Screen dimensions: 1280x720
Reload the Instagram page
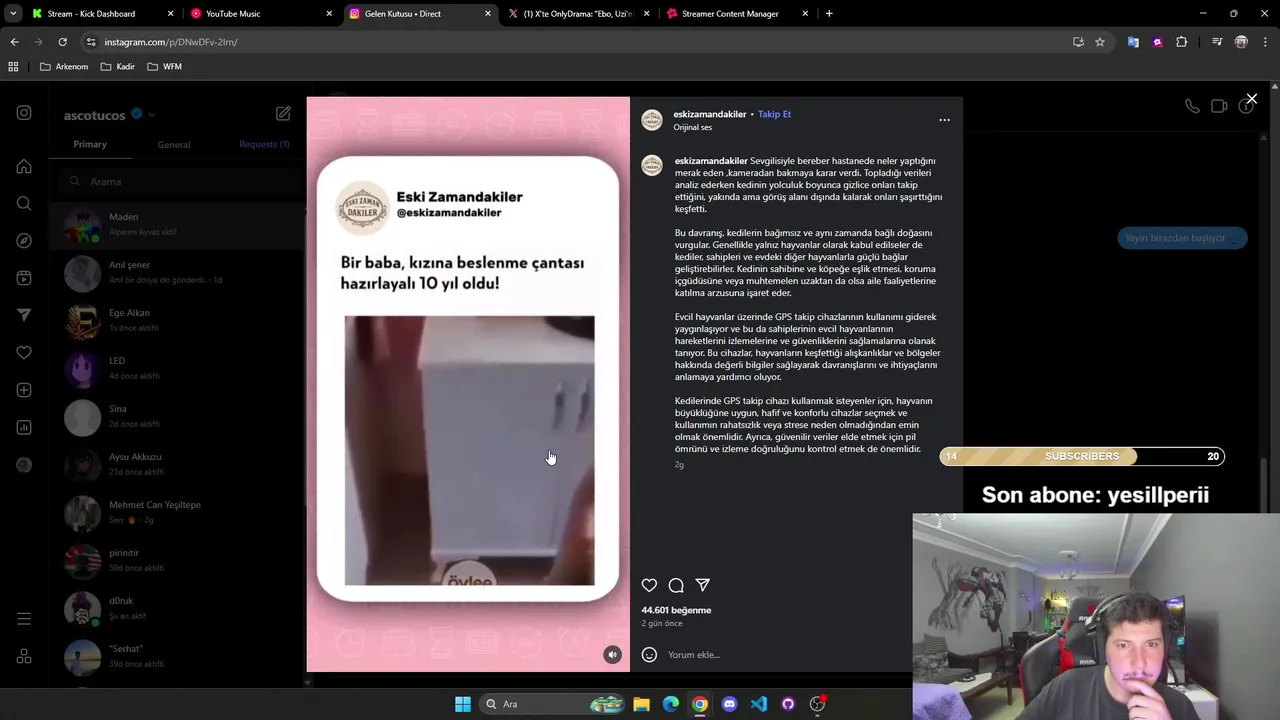coord(62,42)
